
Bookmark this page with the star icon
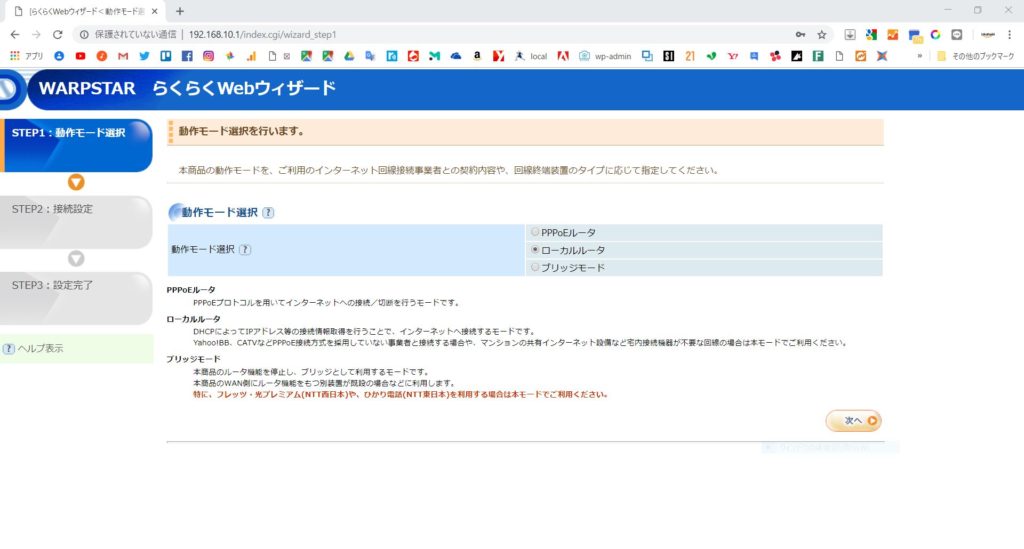tap(821, 34)
